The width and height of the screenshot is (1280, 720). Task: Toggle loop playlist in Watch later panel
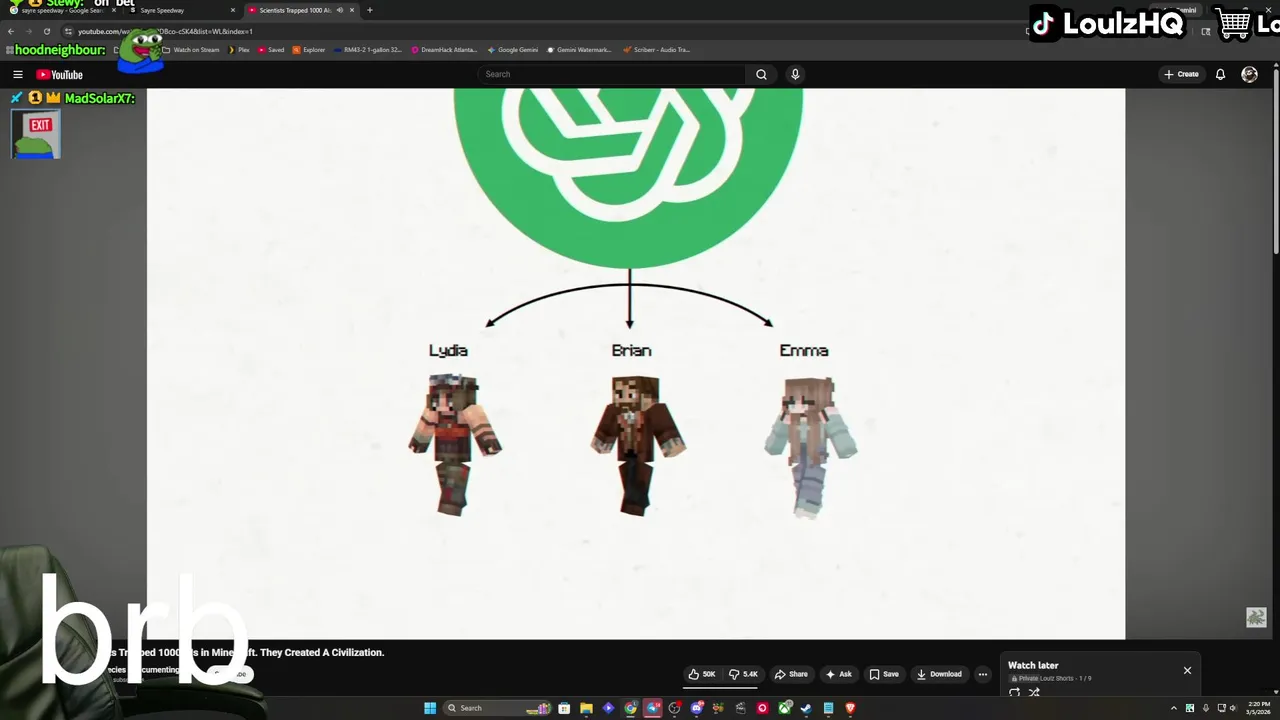1014,692
